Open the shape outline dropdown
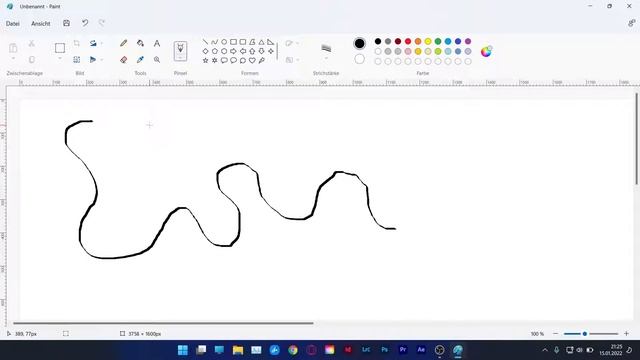 coord(298,43)
